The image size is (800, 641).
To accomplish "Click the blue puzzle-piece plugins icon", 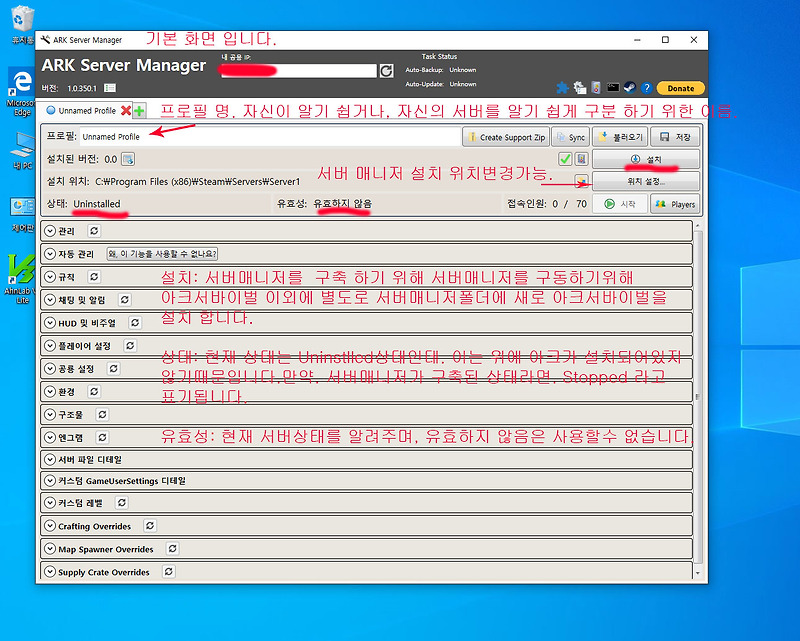I will click(x=562, y=88).
